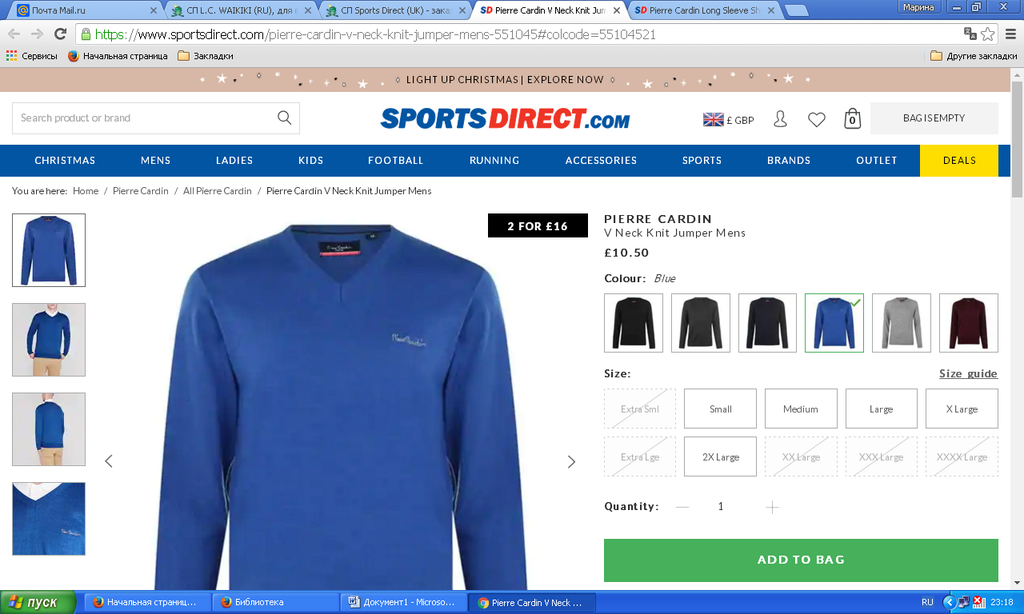Reload the page

tap(61, 34)
